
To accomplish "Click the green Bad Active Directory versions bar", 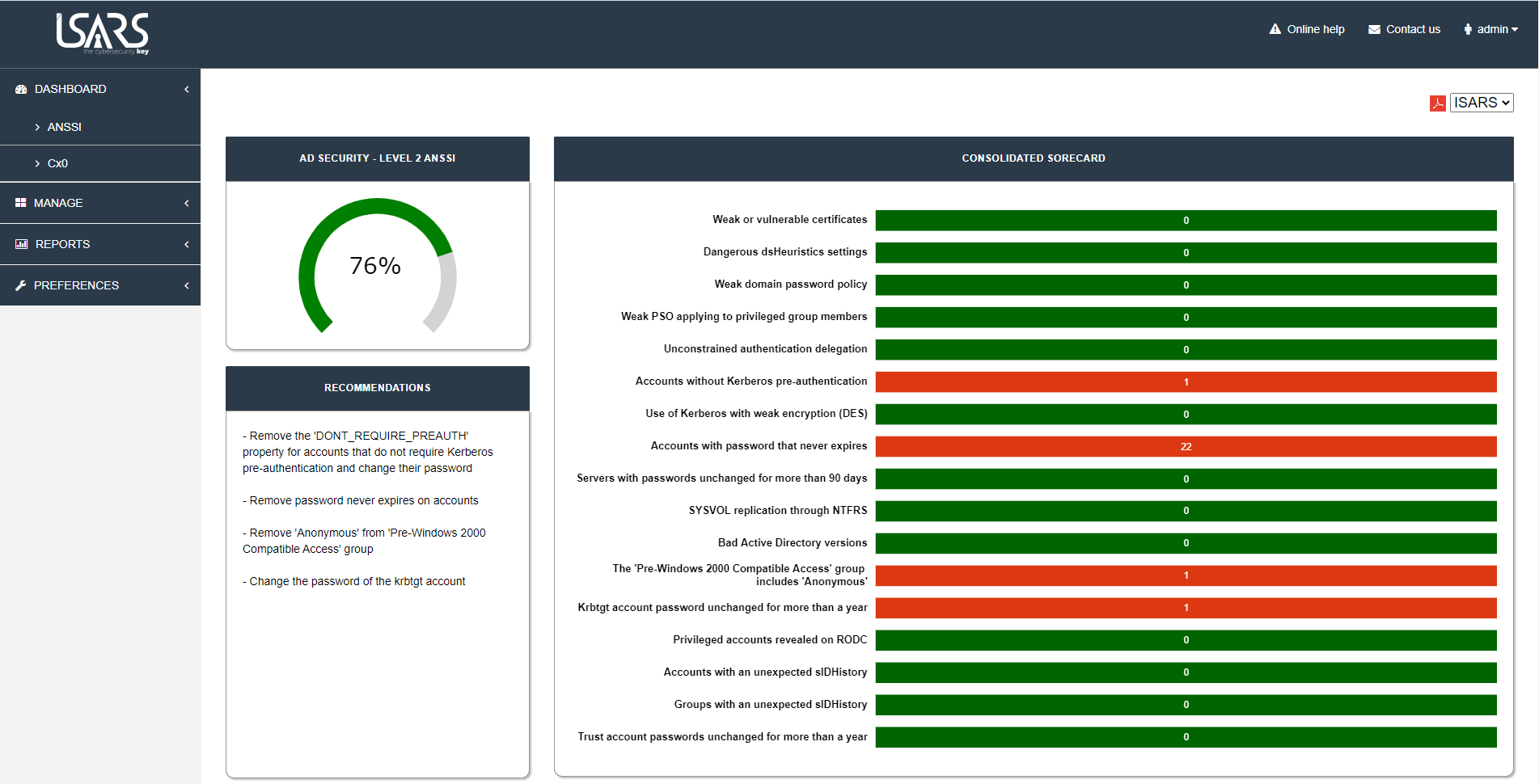I will coord(1186,543).
